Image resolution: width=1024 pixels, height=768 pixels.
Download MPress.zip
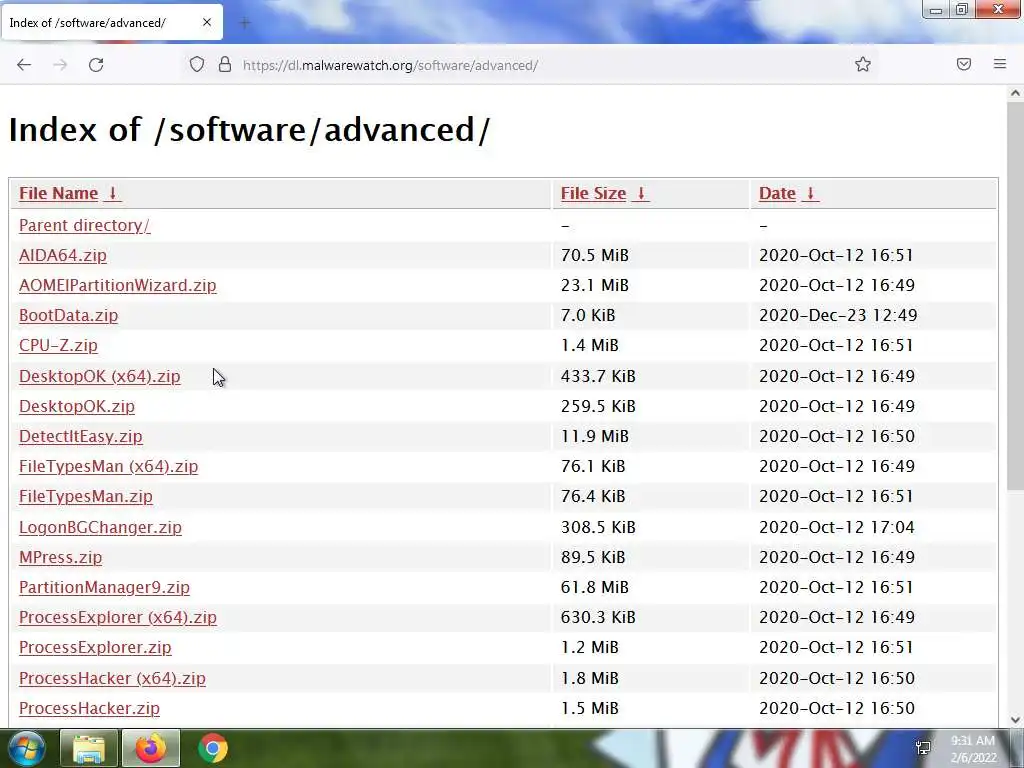pos(61,557)
